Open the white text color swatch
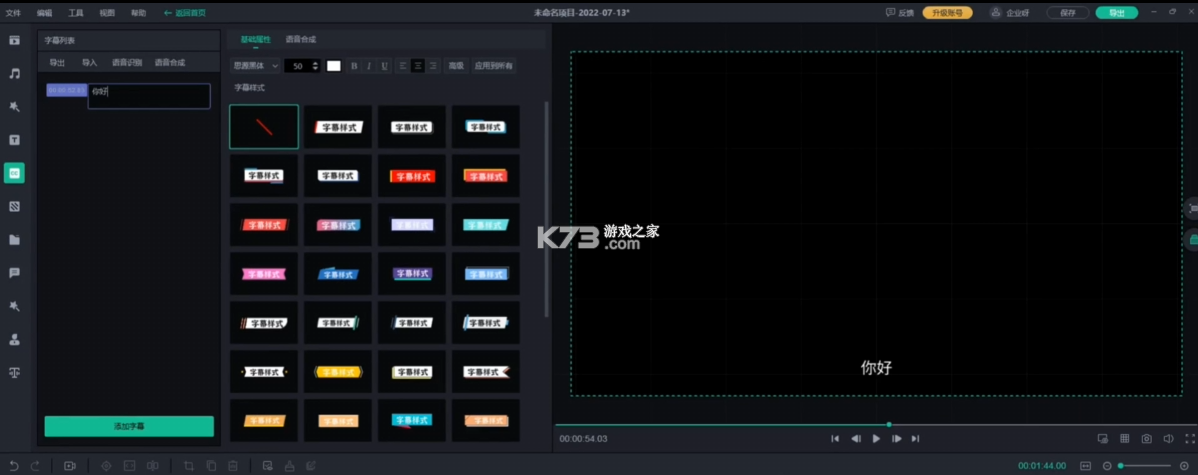1198x475 pixels. (334, 66)
